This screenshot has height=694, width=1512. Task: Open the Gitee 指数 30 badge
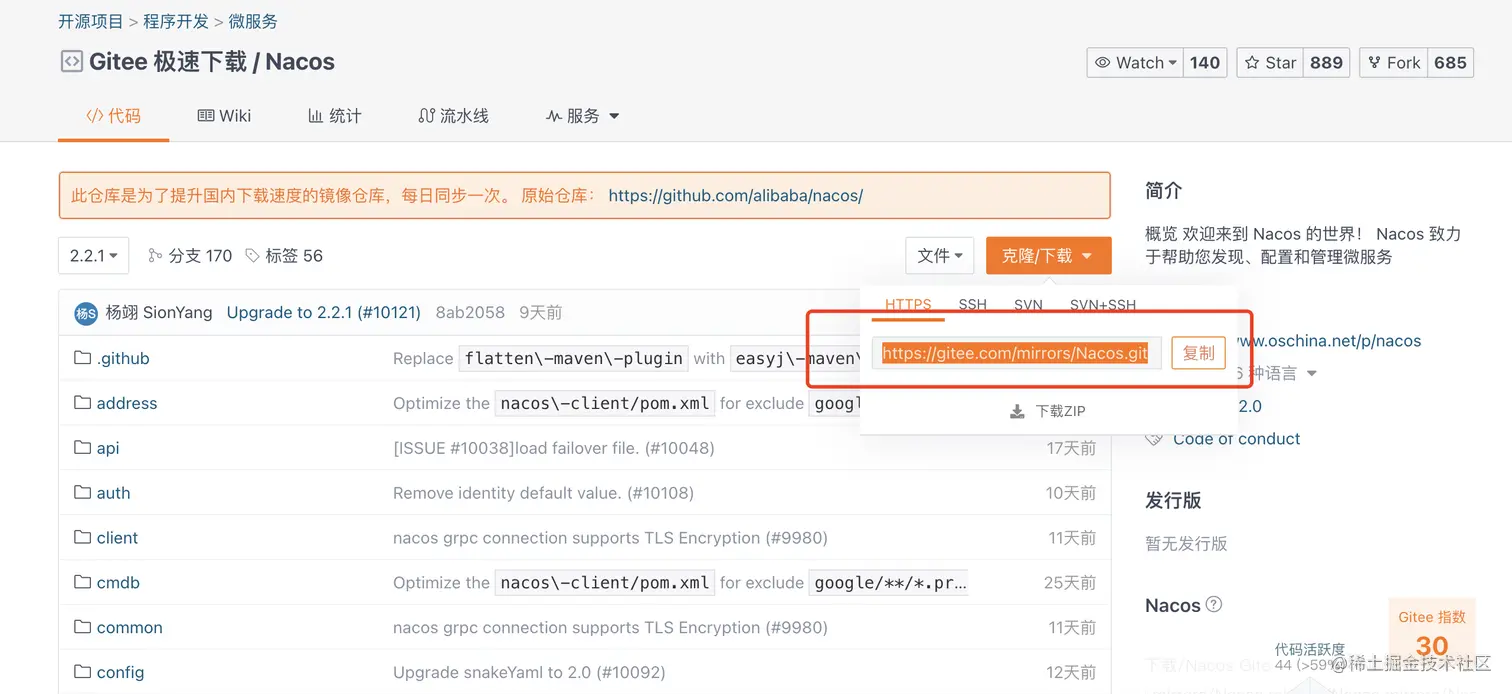tap(1432, 633)
